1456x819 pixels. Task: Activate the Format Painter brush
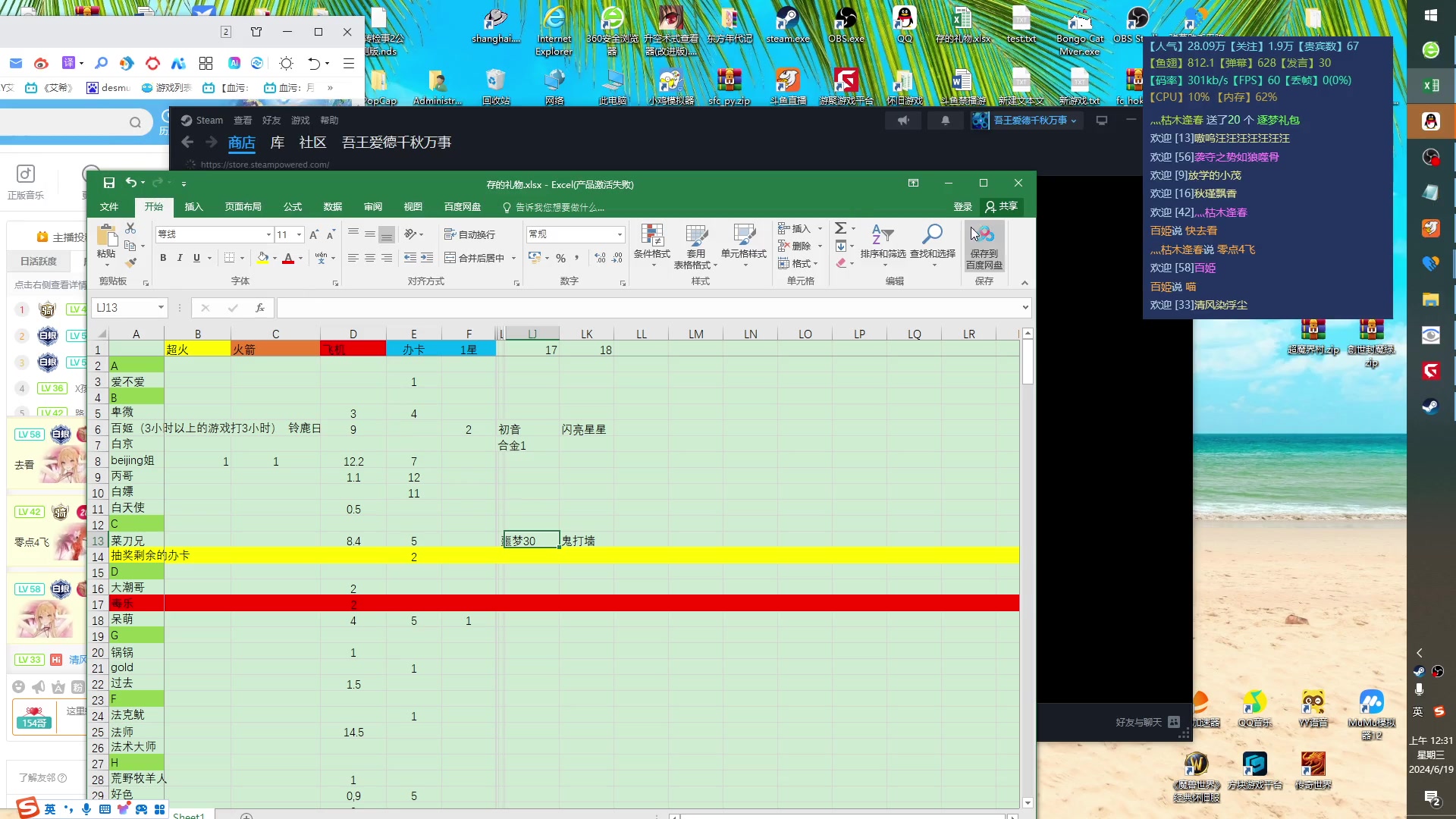[x=130, y=263]
